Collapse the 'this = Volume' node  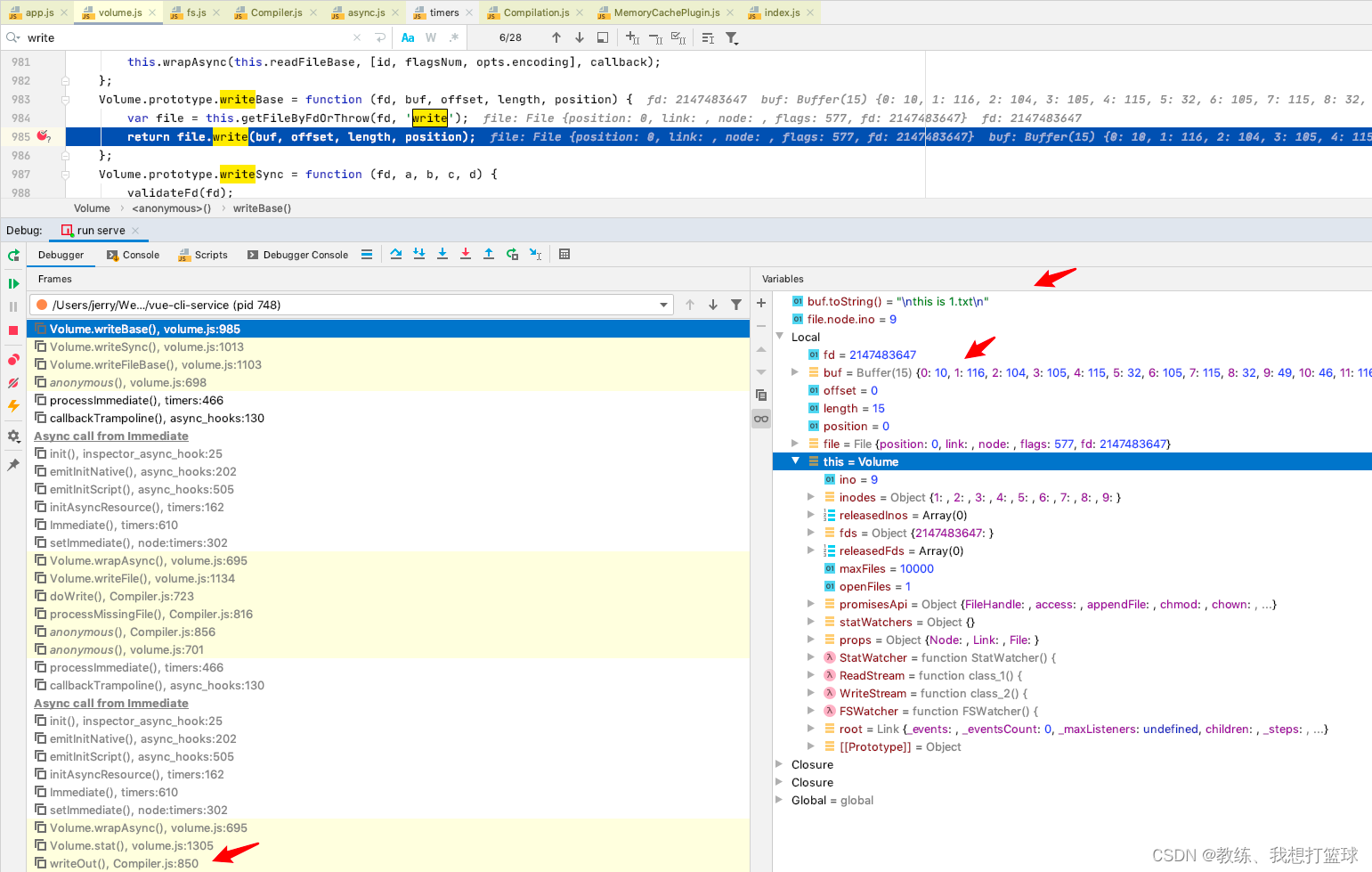tap(796, 461)
